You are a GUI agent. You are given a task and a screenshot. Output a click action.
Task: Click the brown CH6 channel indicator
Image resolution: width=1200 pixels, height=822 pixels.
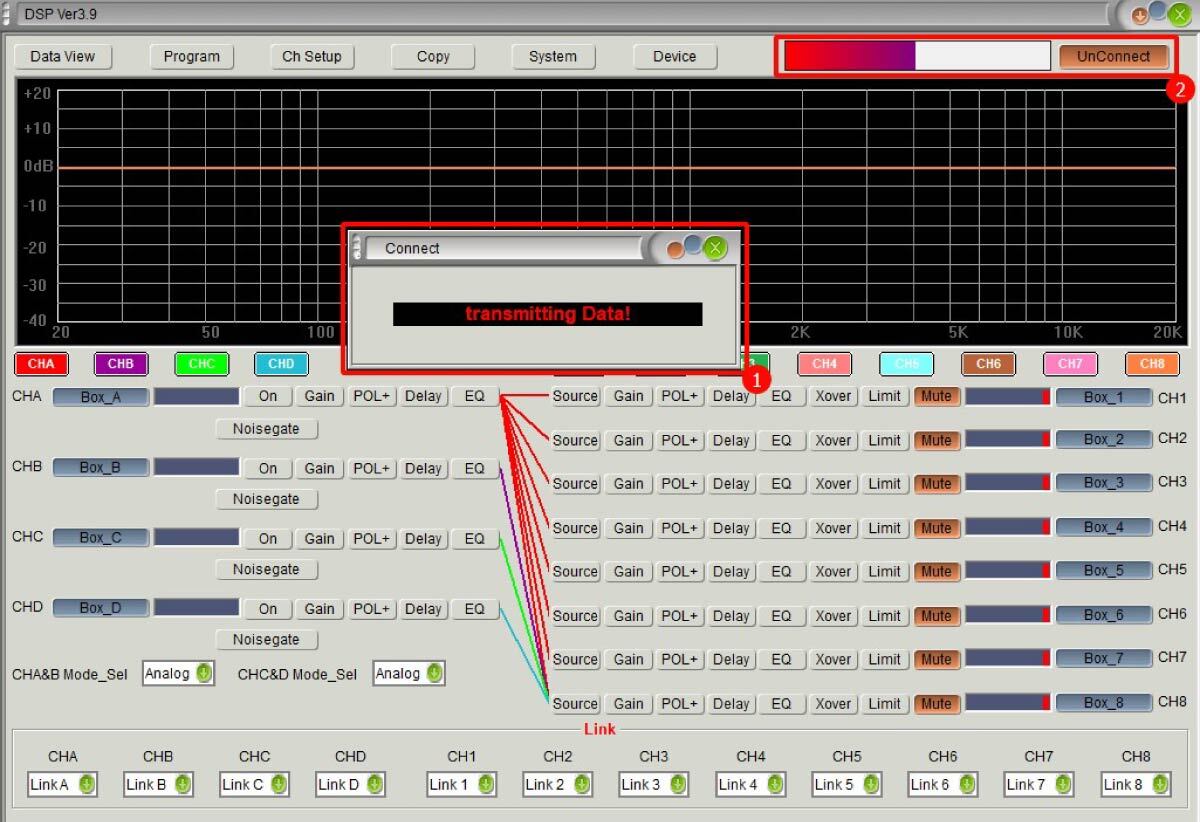(x=988, y=364)
